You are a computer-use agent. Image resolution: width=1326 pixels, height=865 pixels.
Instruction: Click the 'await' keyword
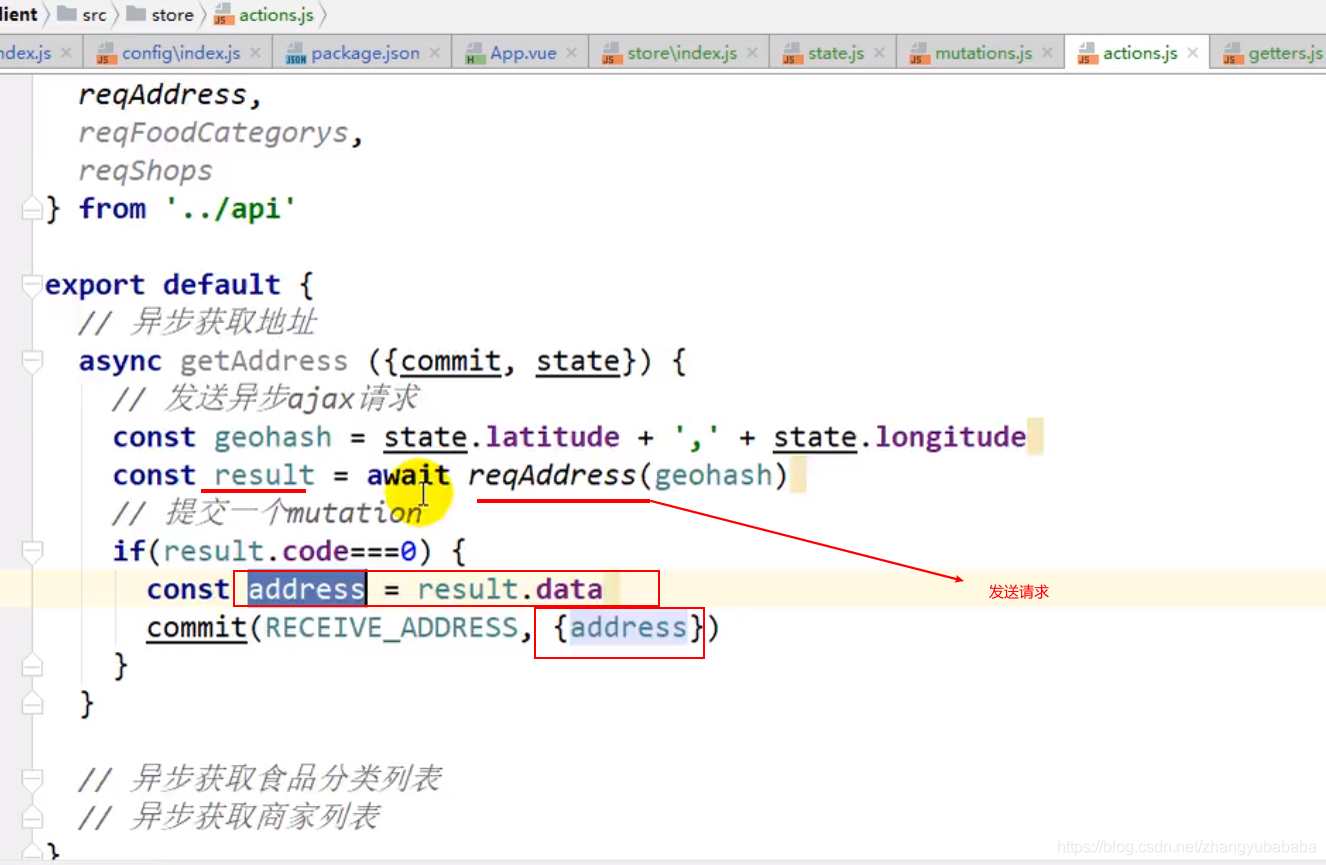pos(409,475)
